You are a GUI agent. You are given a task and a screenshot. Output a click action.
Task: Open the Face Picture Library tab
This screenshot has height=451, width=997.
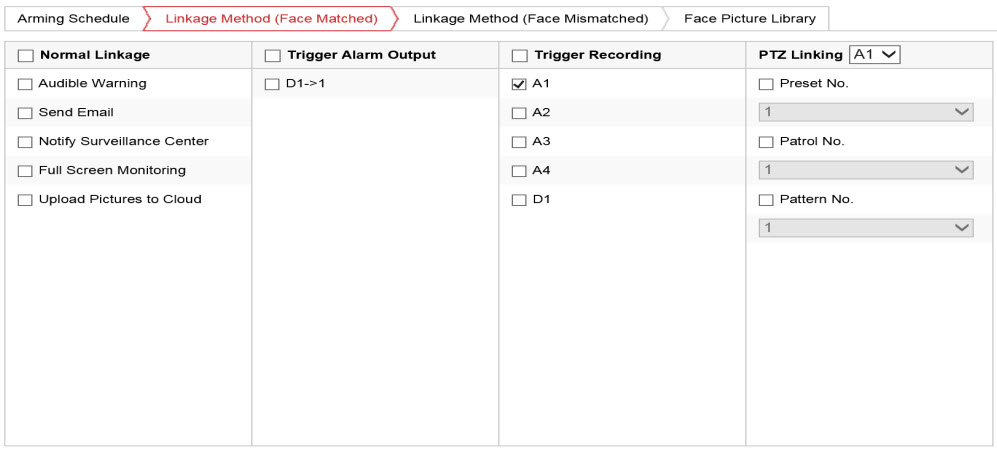(749, 19)
